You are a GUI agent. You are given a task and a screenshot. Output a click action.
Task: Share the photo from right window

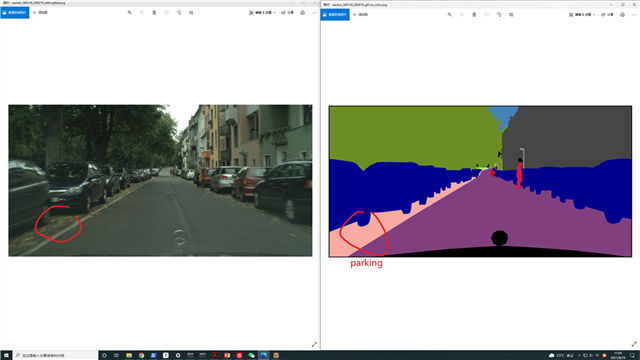click(607, 15)
